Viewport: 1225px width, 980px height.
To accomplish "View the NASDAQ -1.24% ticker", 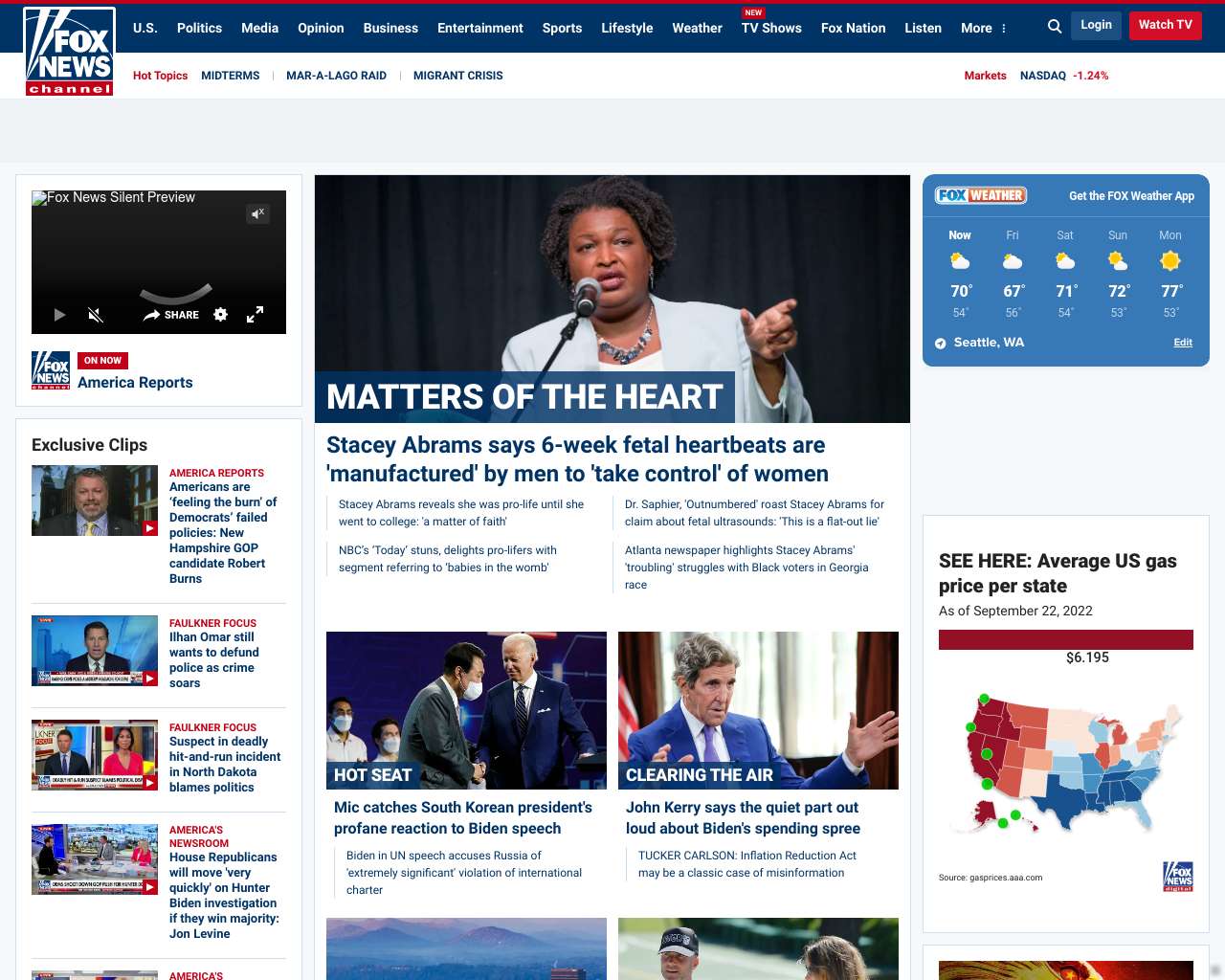I will [x=1064, y=76].
